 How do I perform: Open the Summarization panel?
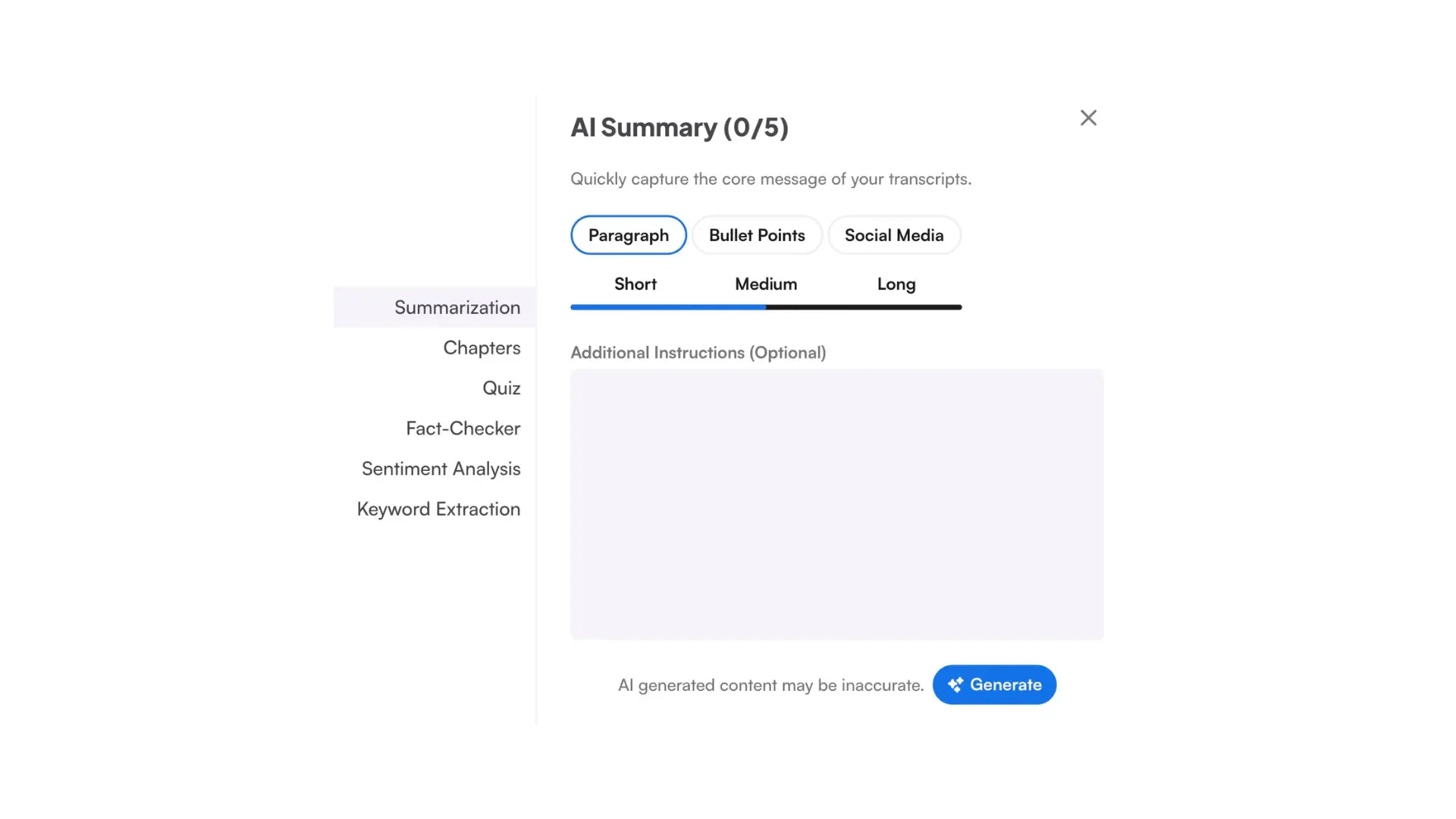(457, 307)
